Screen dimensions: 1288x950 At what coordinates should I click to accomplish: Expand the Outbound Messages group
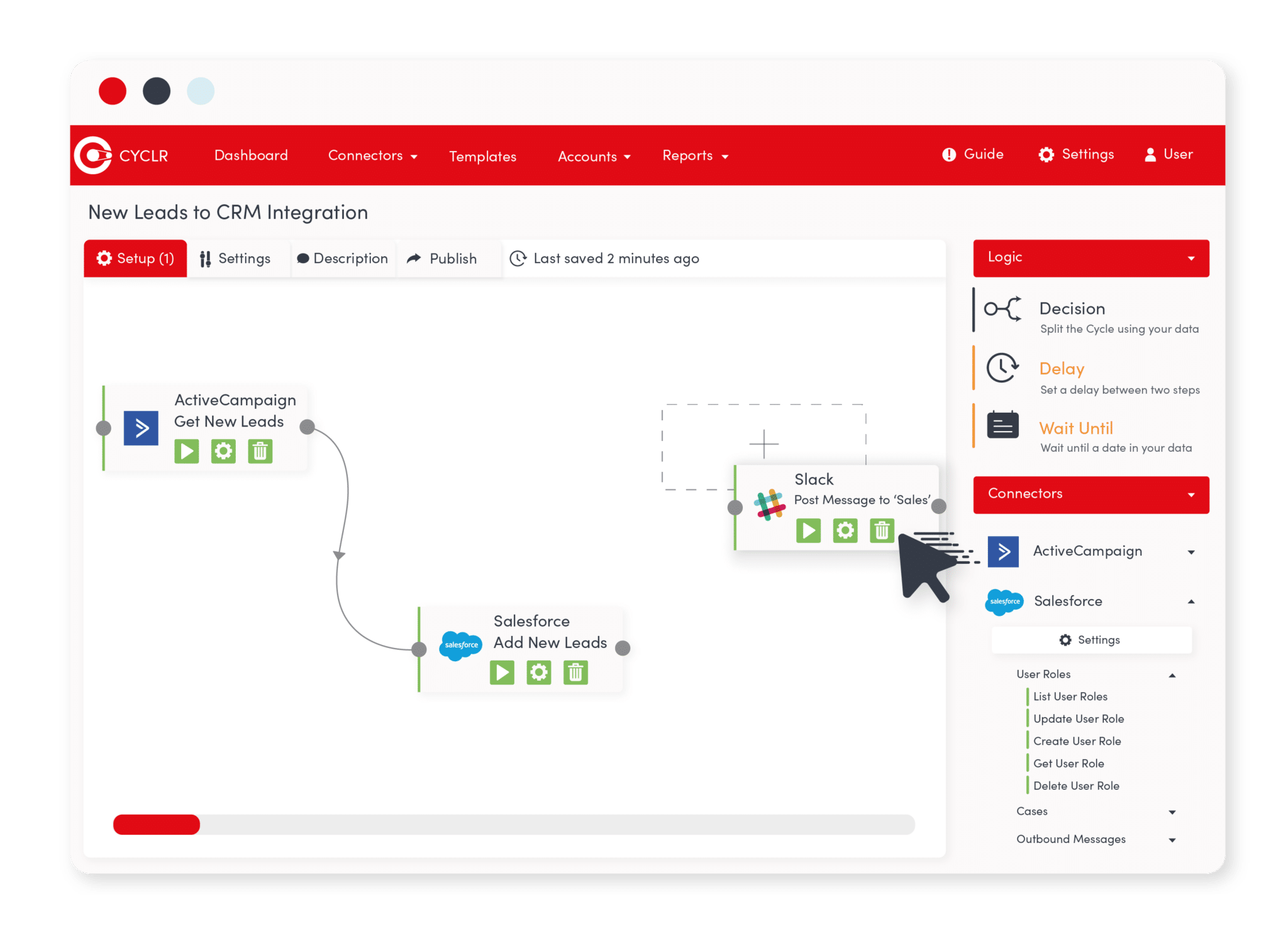(x=1172, y=840)
